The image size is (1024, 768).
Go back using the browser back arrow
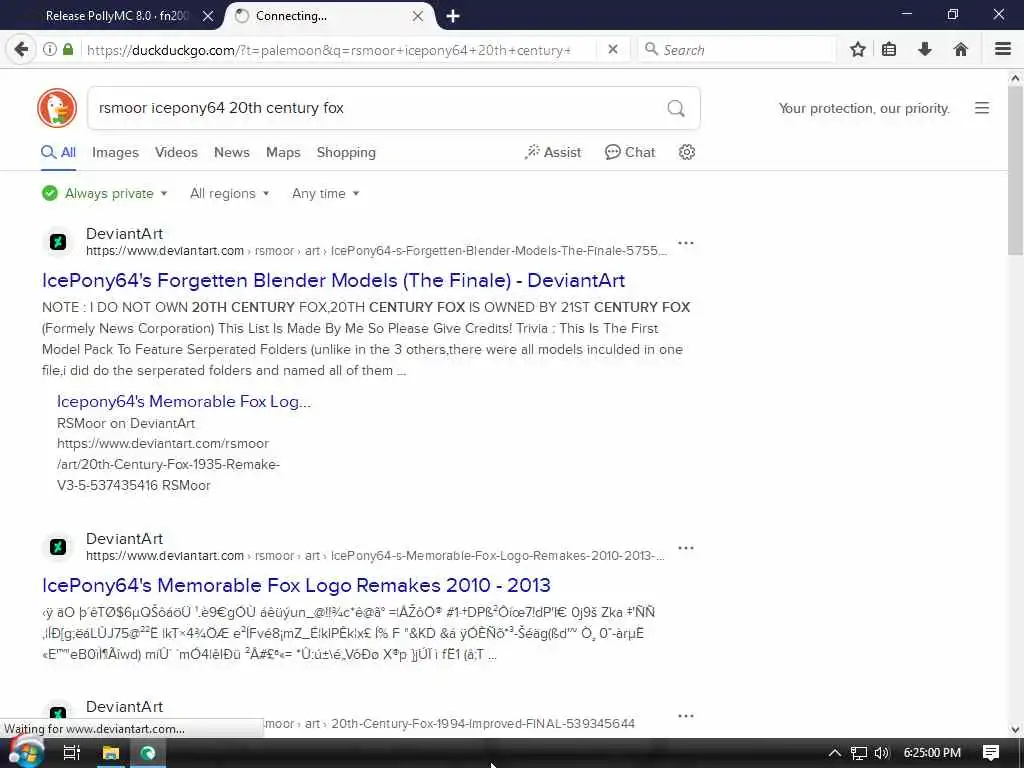tap(21, 50)
